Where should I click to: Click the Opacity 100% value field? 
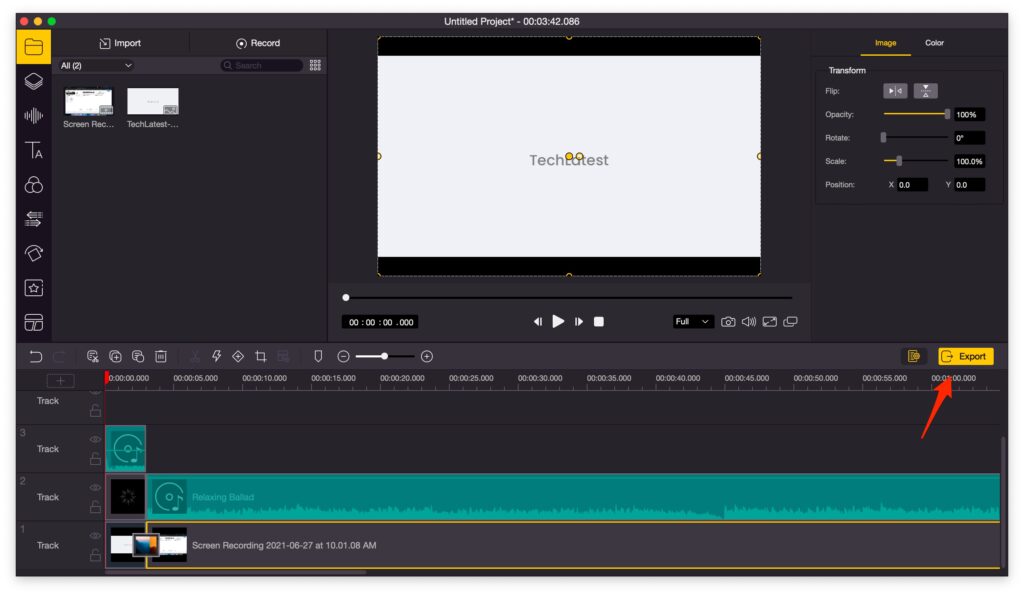(970, 114)
